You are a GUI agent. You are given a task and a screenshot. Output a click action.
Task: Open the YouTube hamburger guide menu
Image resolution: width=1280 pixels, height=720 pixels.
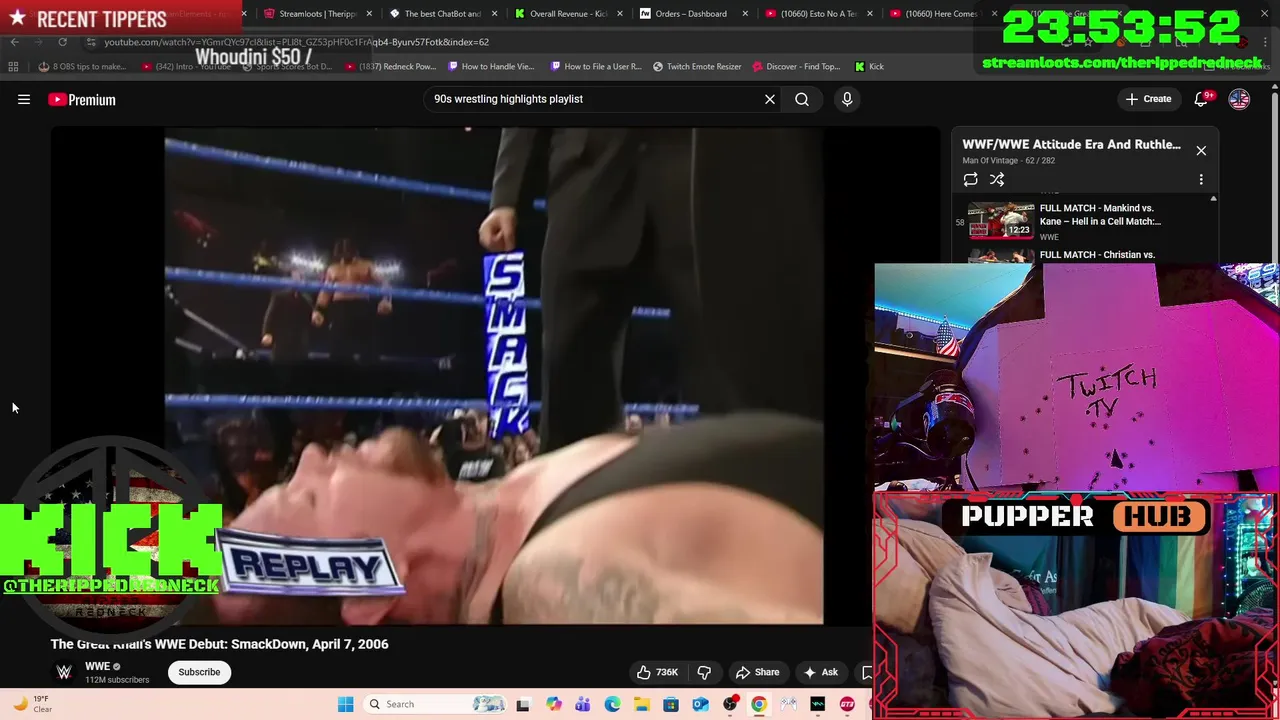pos(24,99)
